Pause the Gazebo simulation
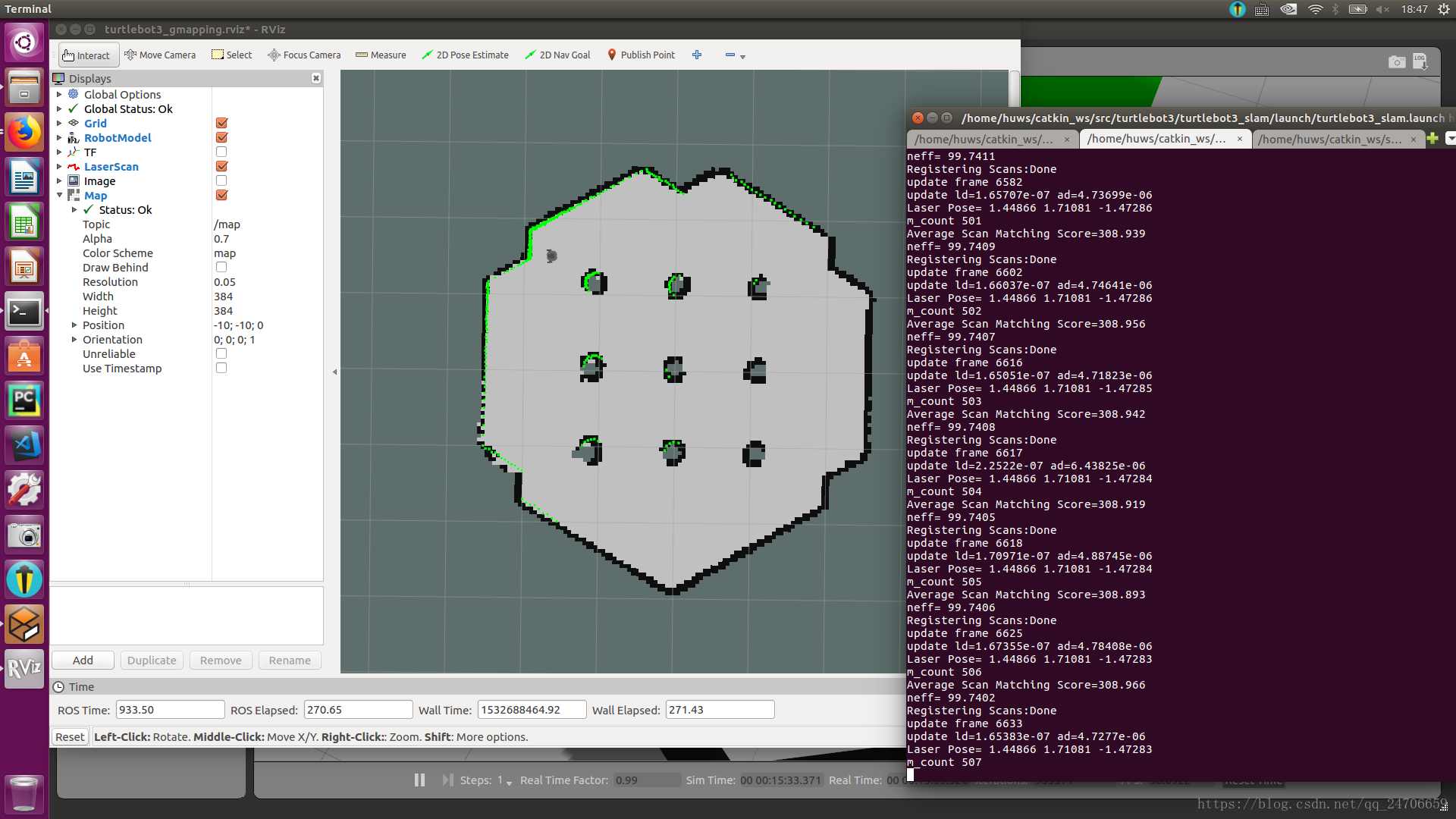Screen dimensions: 1456x819 tap(419, 780)
